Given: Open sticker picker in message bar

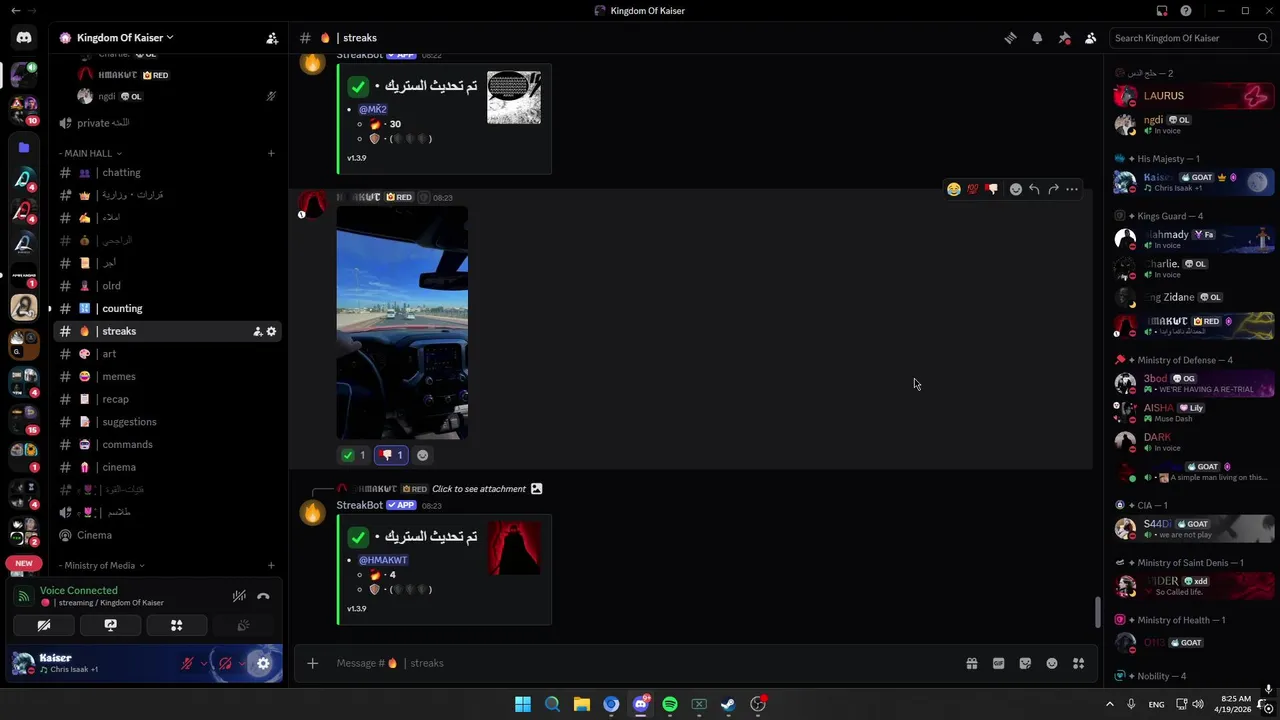Looking at the screenshot, I should [x=1025, y=663].
